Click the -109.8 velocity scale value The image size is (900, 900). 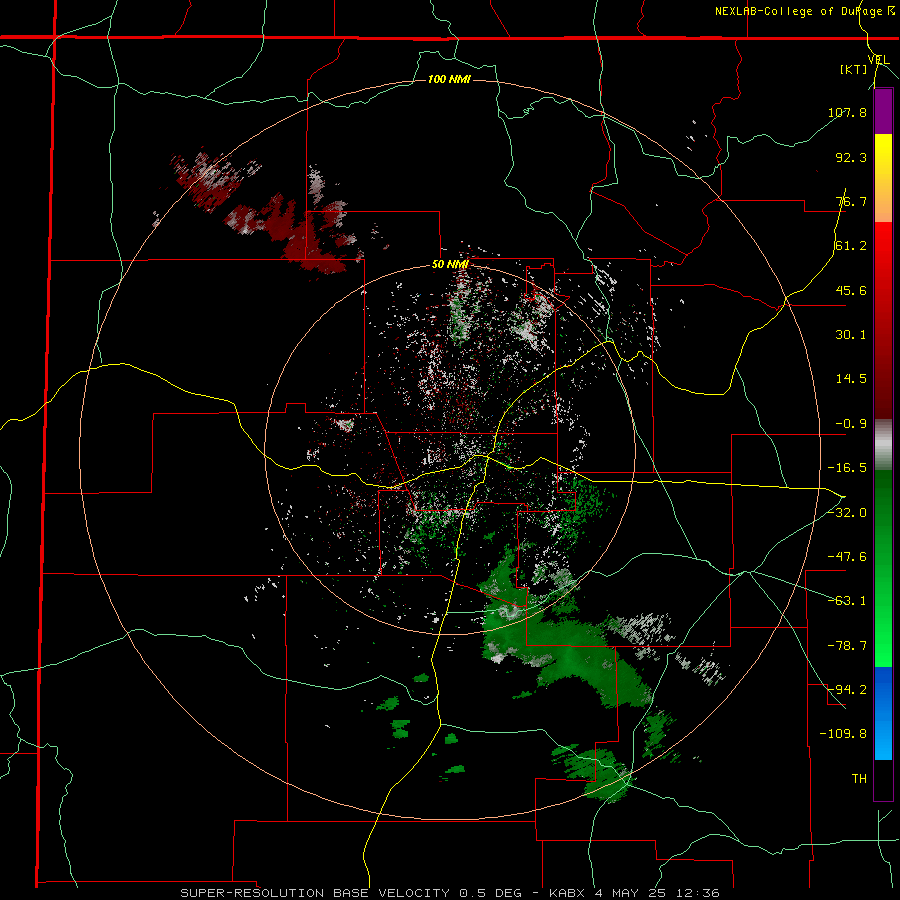pyautogui.click(x=844, y=734)
